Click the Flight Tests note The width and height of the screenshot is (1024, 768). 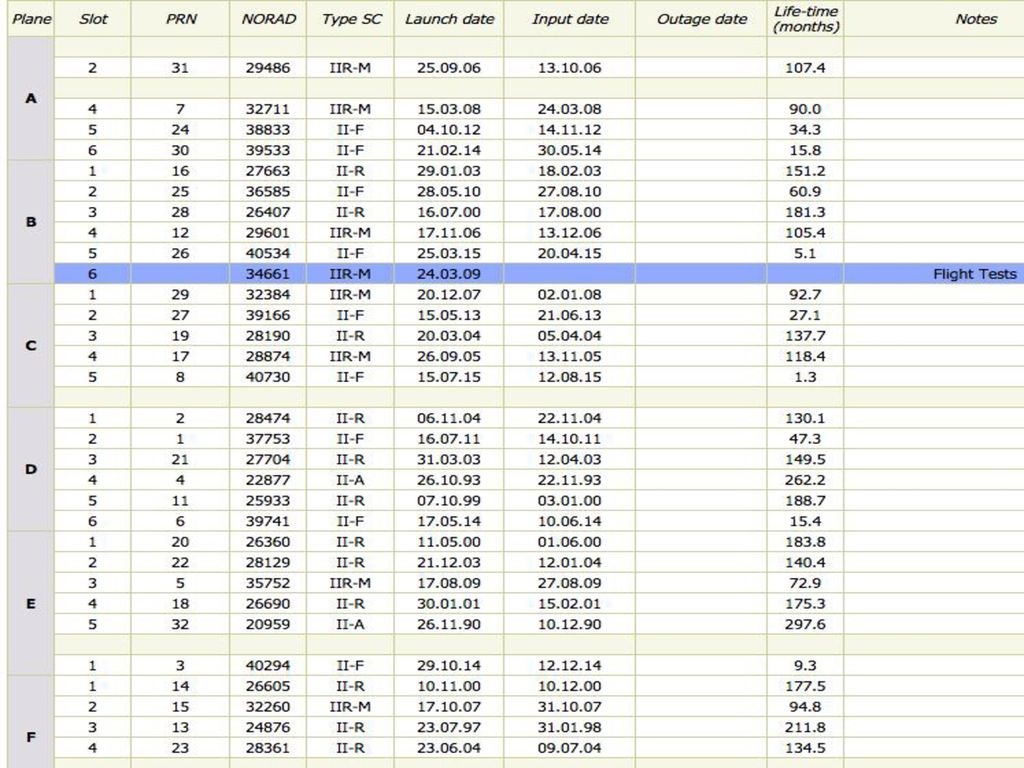pos(974,274)
